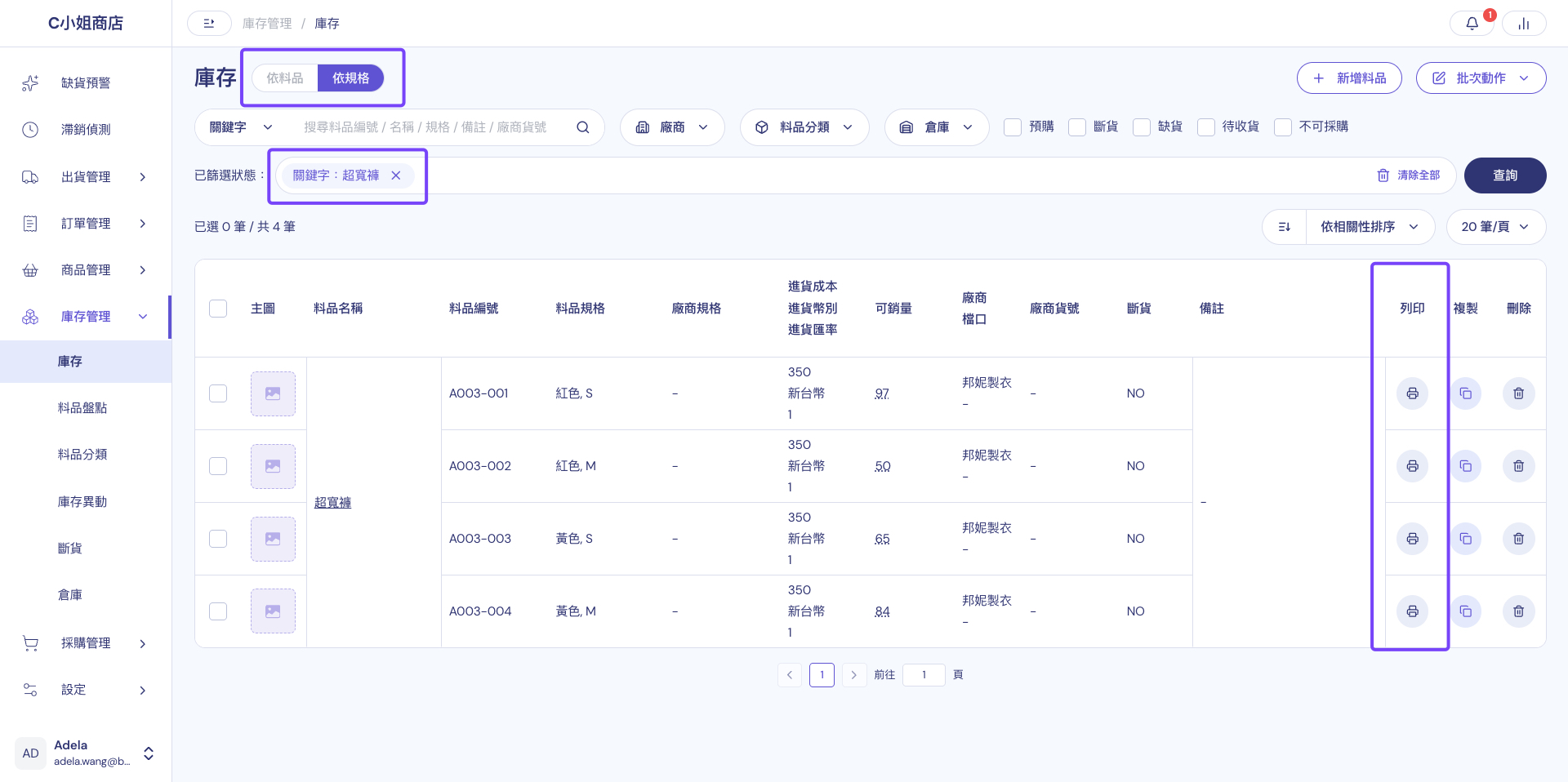Expand 訂單管理 in the sidebar

[86, 223]
